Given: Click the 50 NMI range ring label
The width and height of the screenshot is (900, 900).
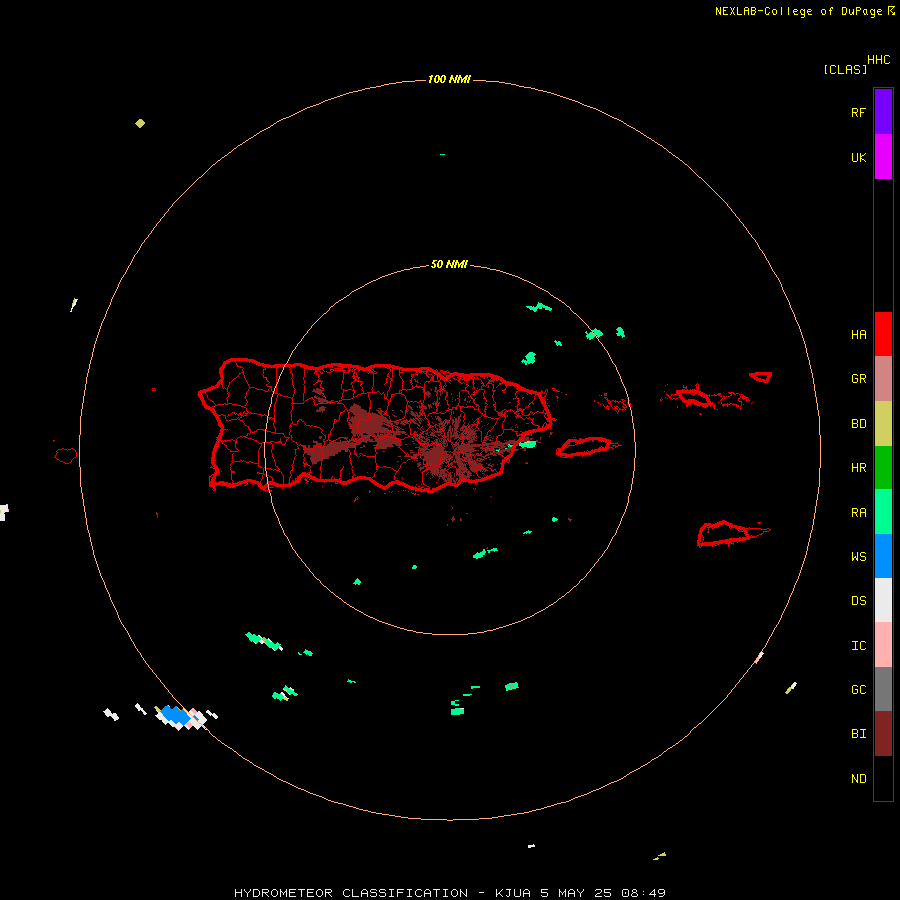Looking at the screenshot, I should (449, 264).
